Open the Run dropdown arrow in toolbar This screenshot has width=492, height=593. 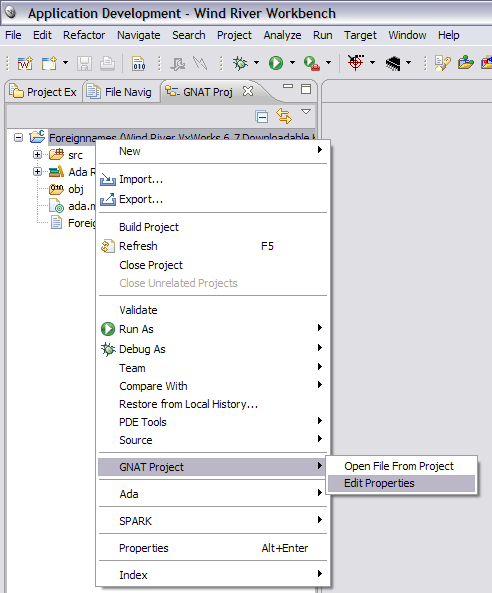pos(292,62)
